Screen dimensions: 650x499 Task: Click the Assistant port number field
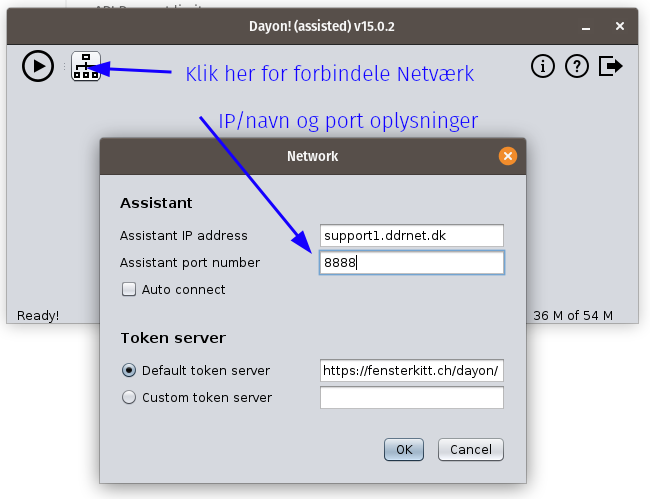412,262
